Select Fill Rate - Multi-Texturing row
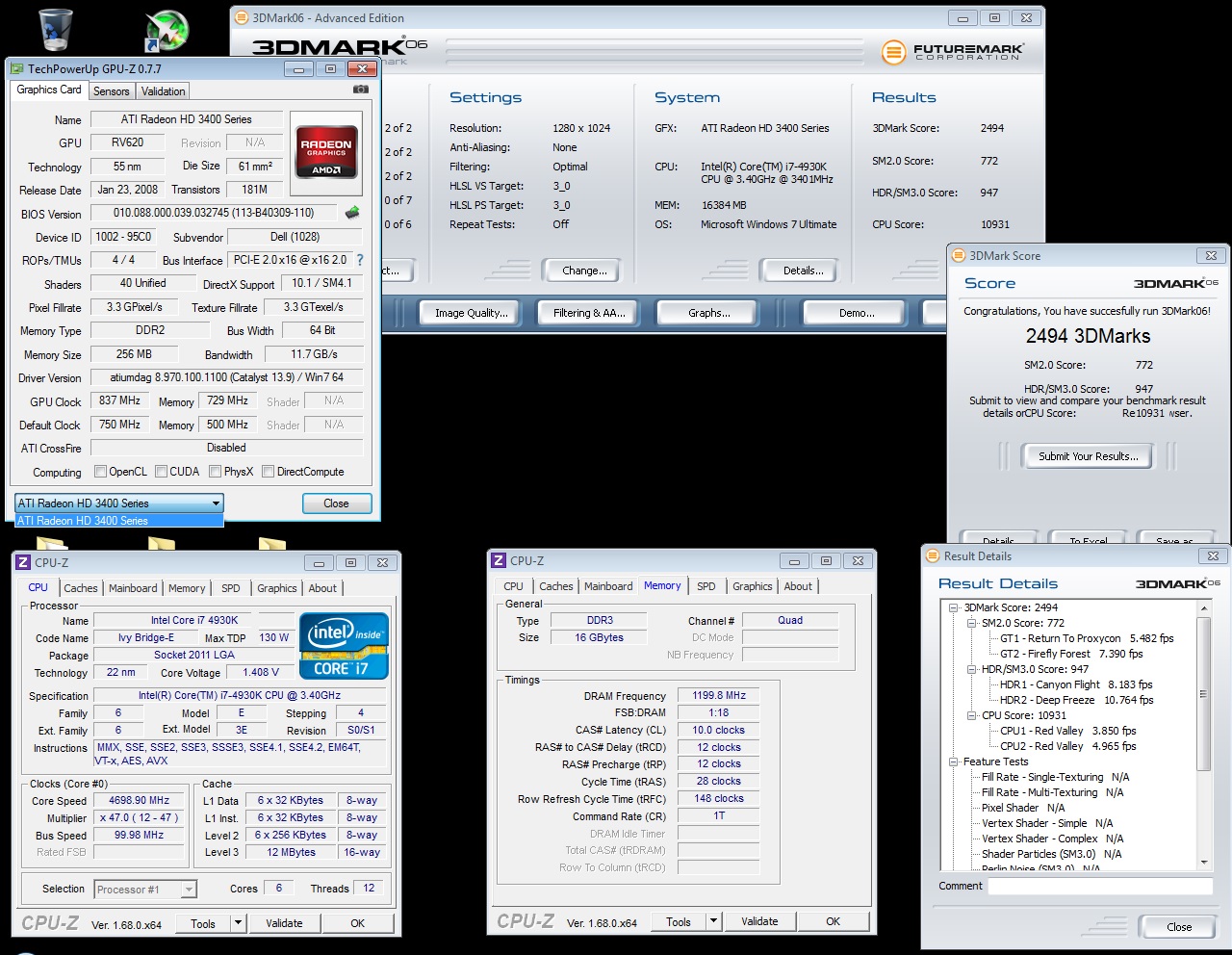The image size is (1232, 955). tap(1052, 792)
